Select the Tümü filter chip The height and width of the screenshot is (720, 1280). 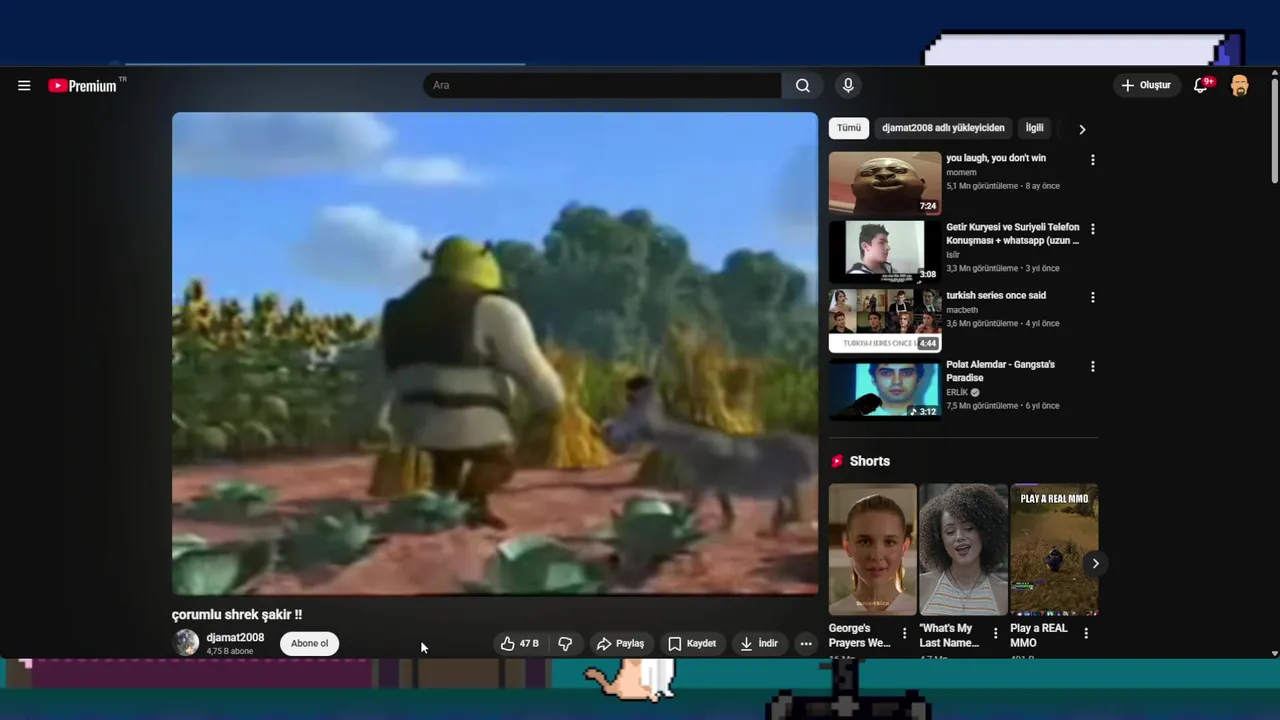pos(849,128)
